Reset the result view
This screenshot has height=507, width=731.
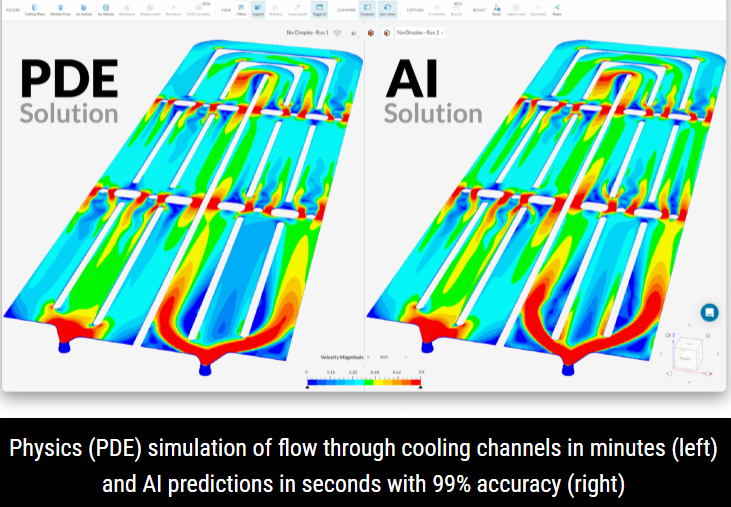pos(494,10)
